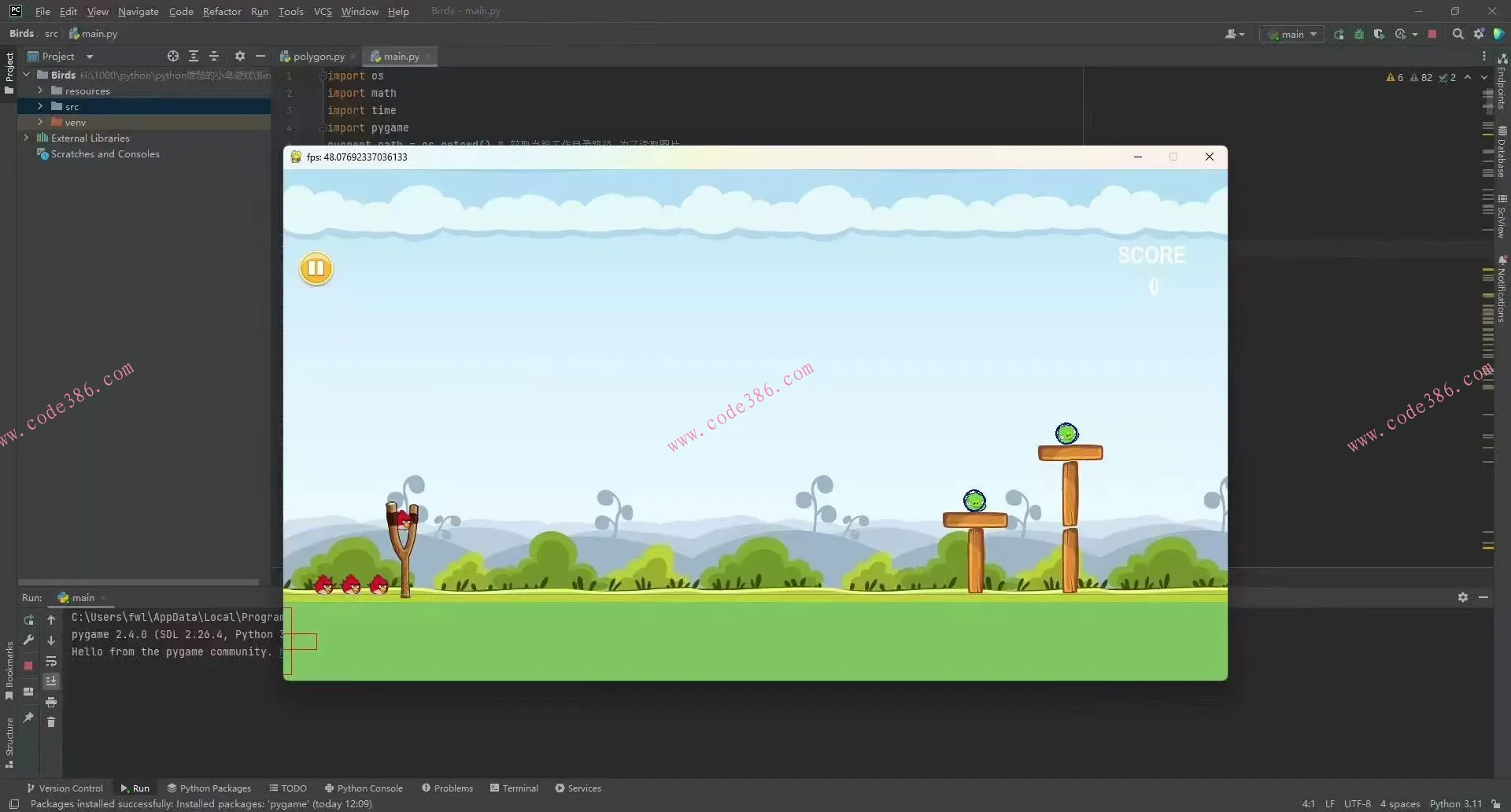Image resolution: width=1511 pixels, height=812 pixels.
Task: Expand the resources folder in project tree
Action: (x=40, y=91)
